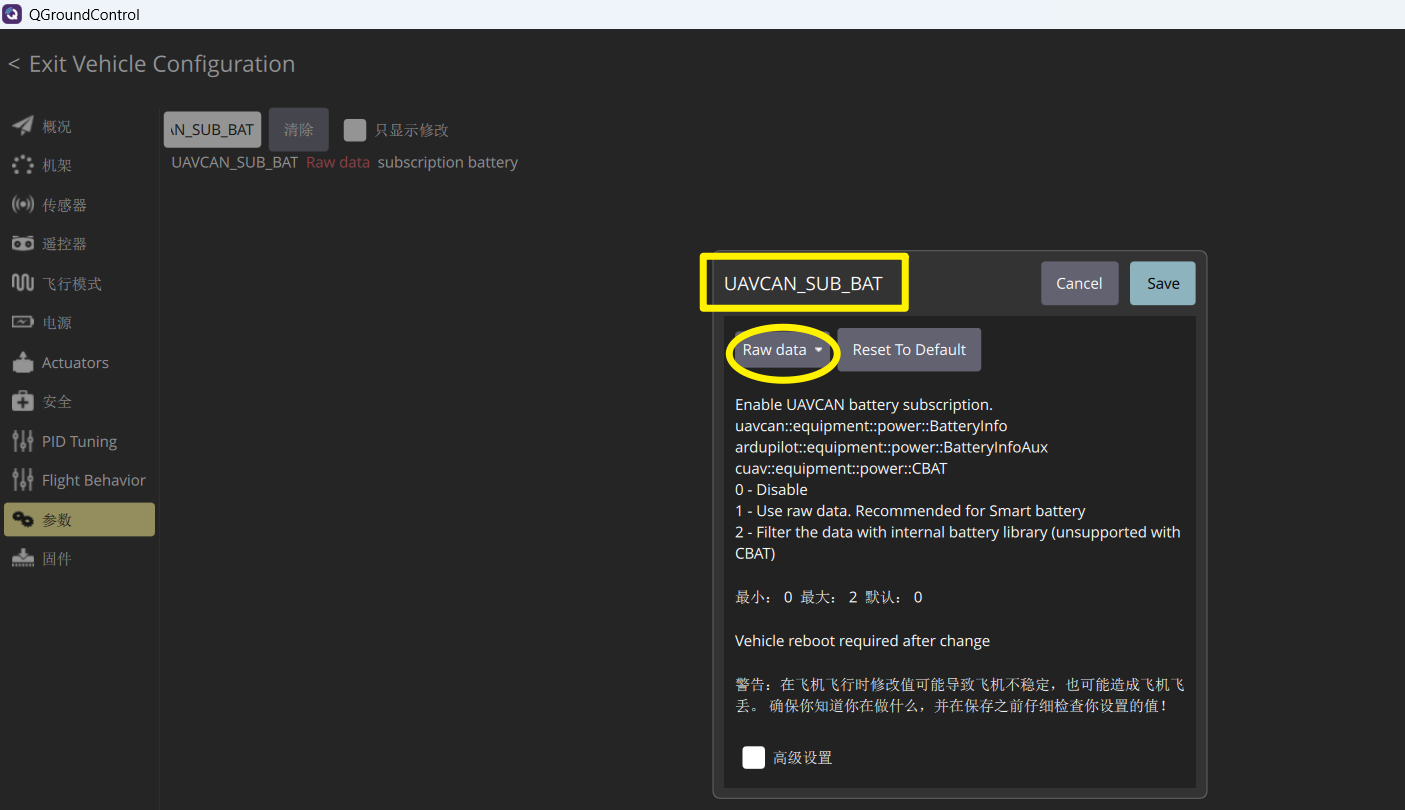1405x810 pixels.
Task: Go to the 传感器 sensors section
Action: [78, 205]
